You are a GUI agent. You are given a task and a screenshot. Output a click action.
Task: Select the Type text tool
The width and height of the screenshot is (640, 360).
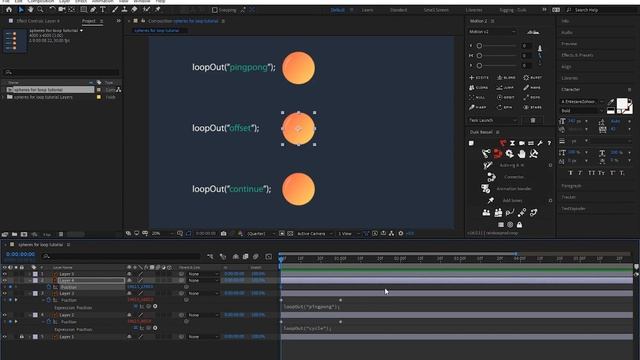click(103, 9)
